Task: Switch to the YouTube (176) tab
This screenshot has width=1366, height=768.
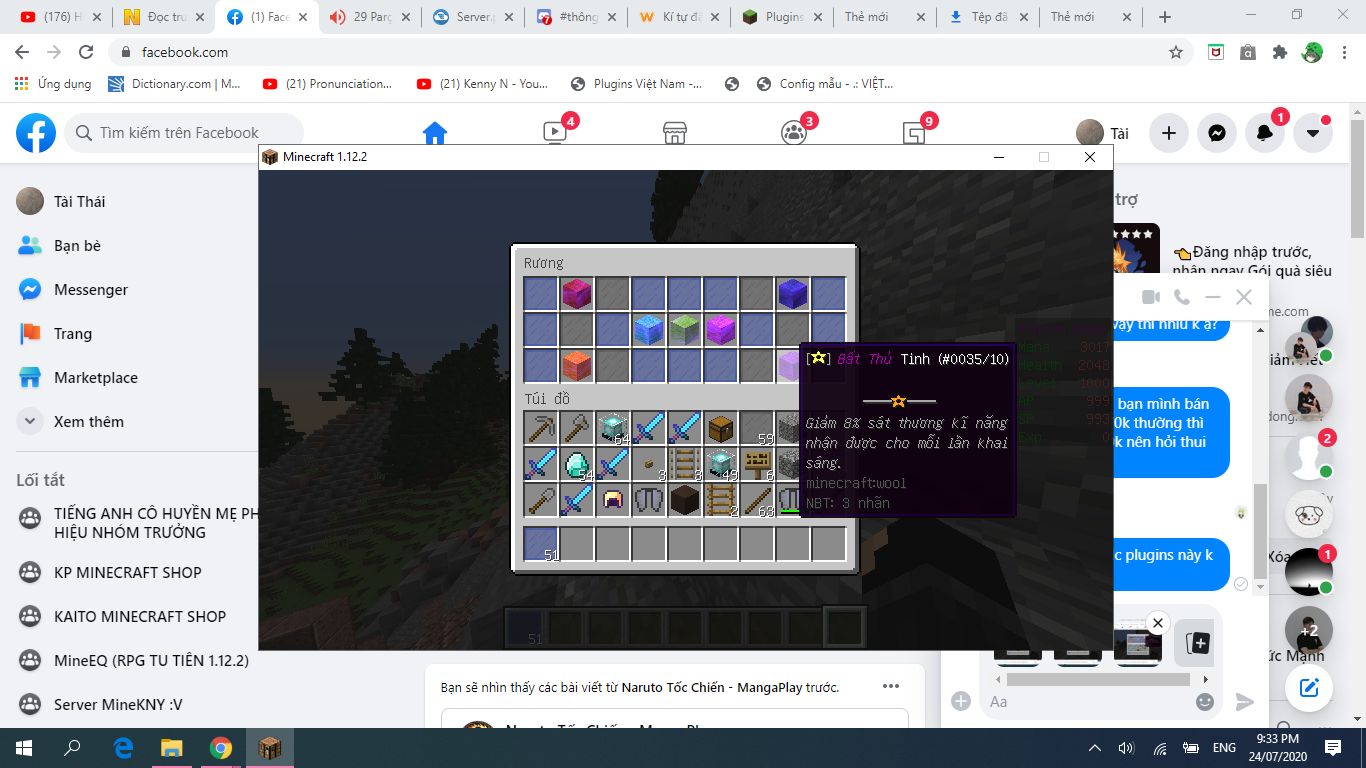Action: (x=61, y=17)
